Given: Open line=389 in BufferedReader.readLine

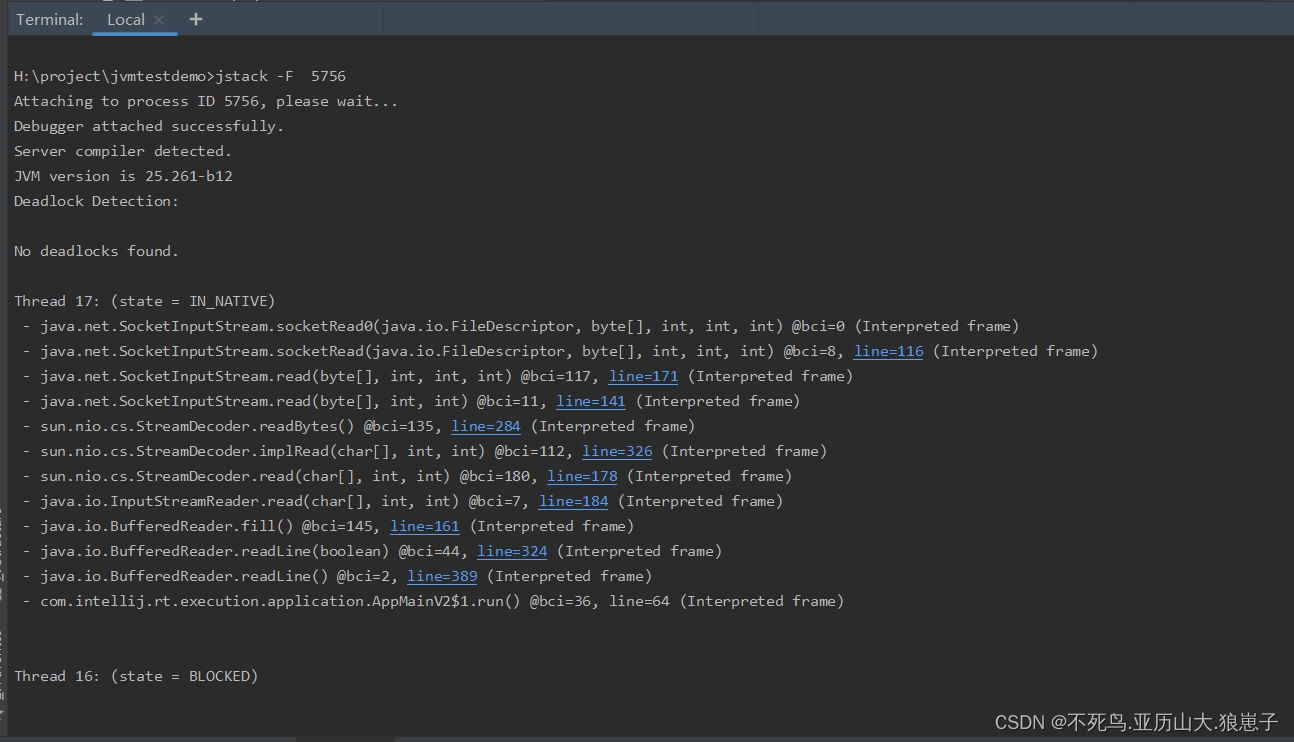Looking at the screenshot, I should [x=442, y=575].
